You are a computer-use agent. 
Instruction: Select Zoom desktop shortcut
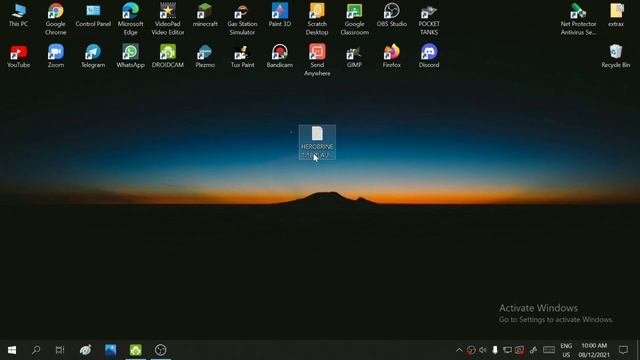pyautogui.click(x=56, y=56)
